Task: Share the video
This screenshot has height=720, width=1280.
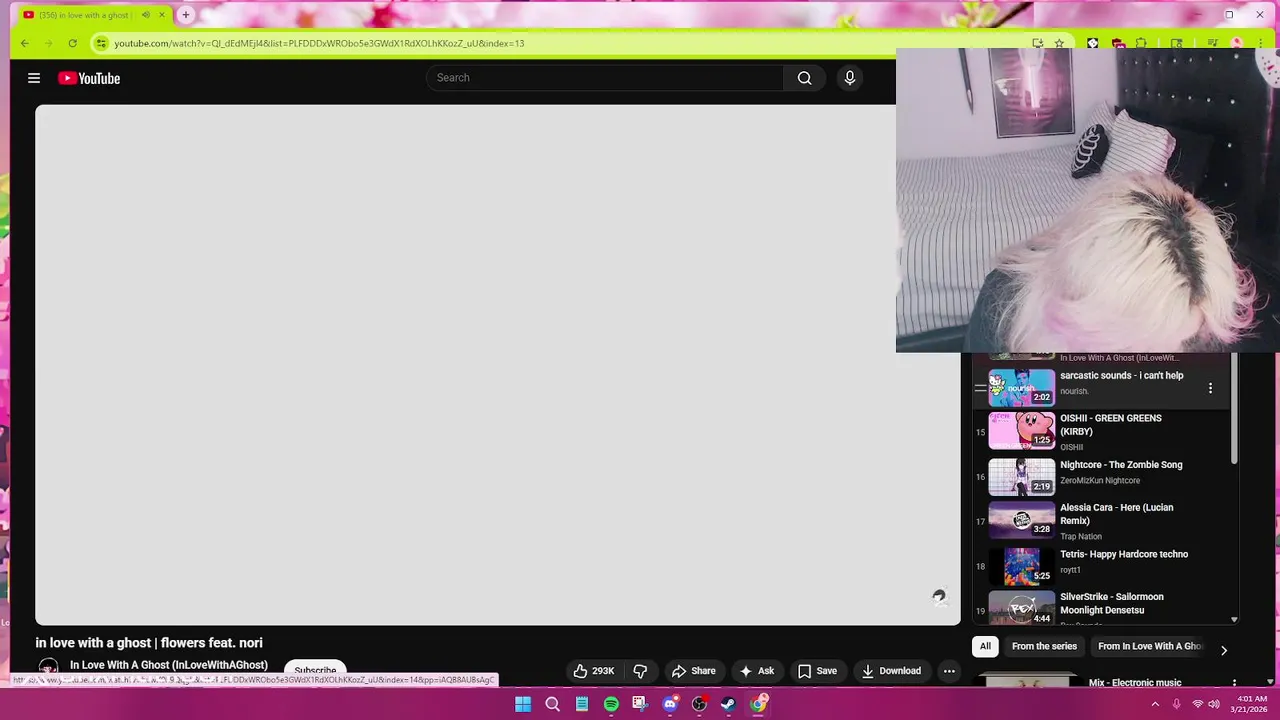Action: click(x=694, y=671)
